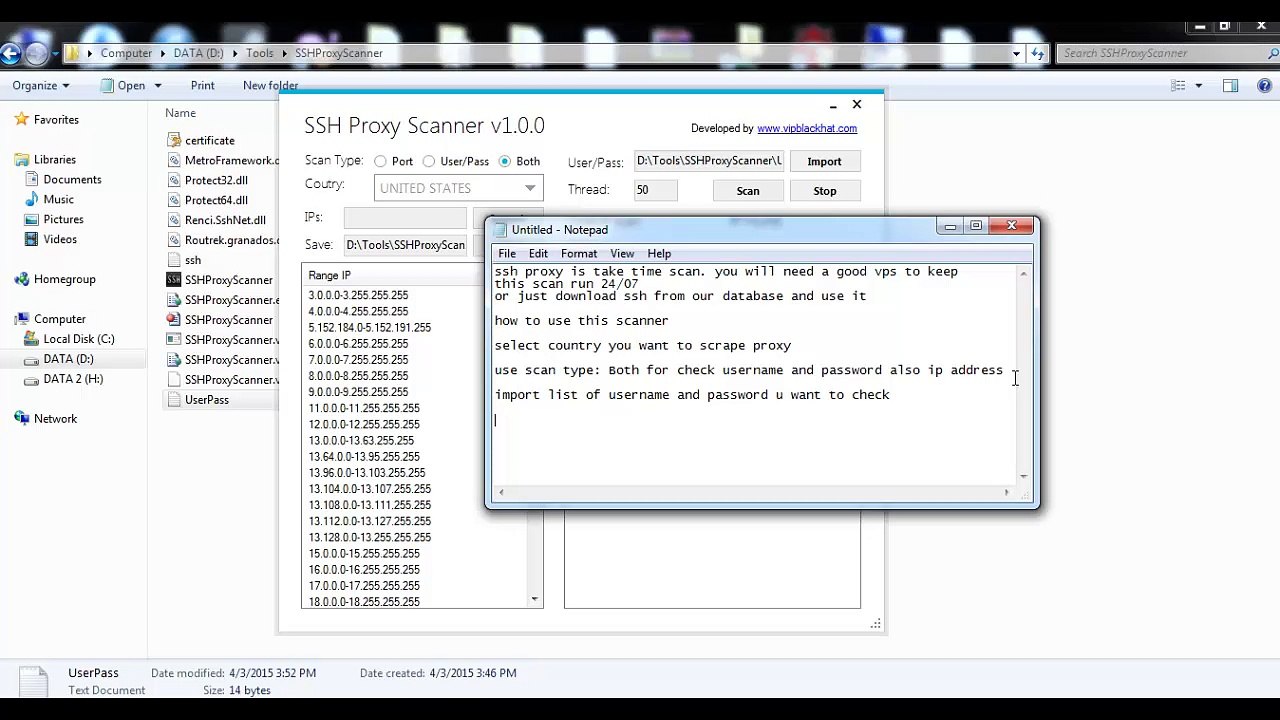Select range 5.152.184.0-5.152.191.255
The image size is (1280, 720).
coord(370,328)
